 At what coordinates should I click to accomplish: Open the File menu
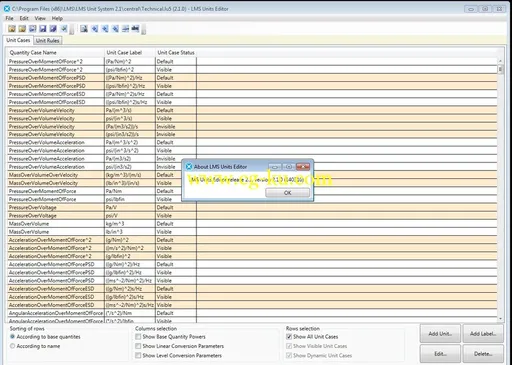pyautogui.click(x=9, y=18)
